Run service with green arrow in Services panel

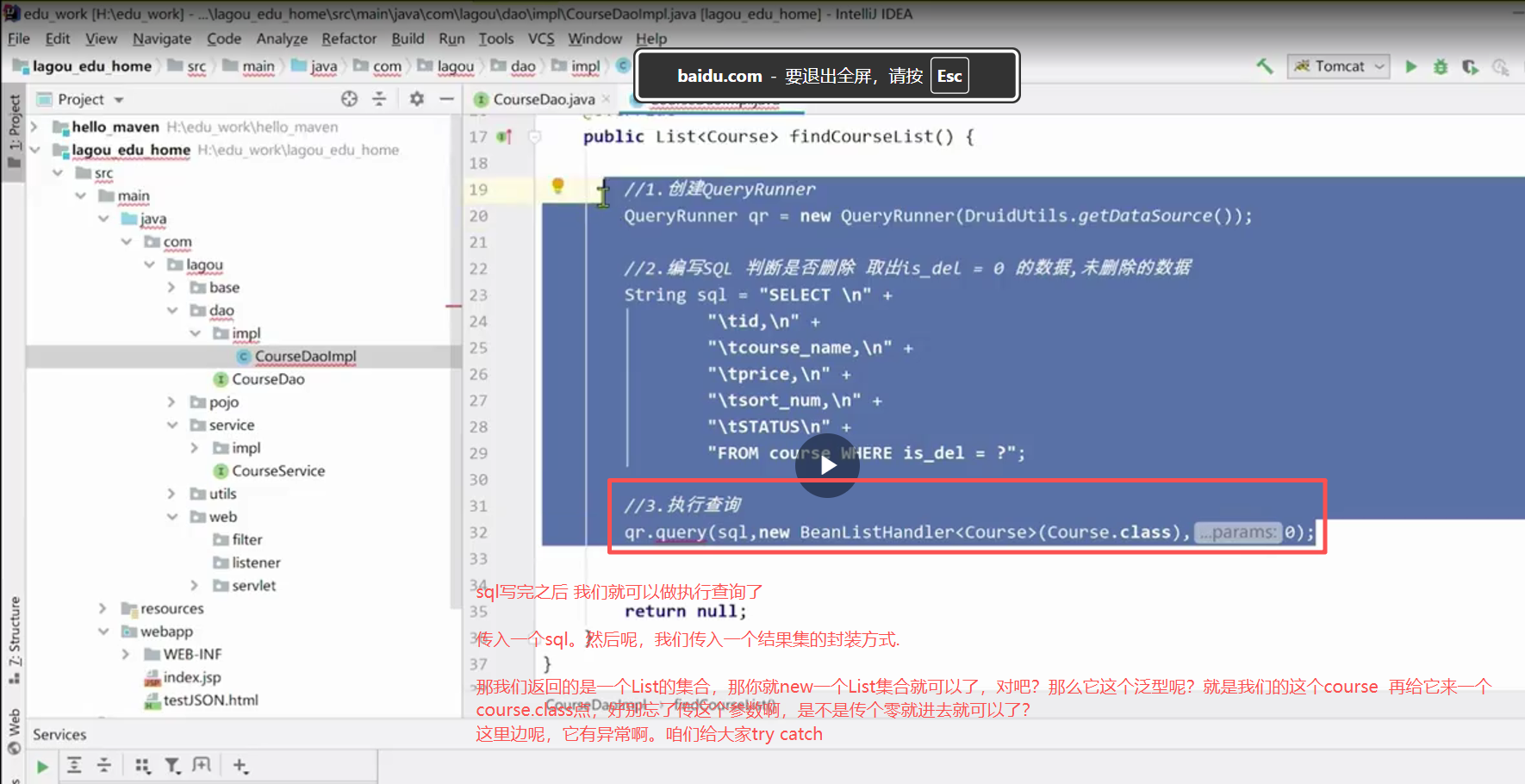click(x=42, y=766)
